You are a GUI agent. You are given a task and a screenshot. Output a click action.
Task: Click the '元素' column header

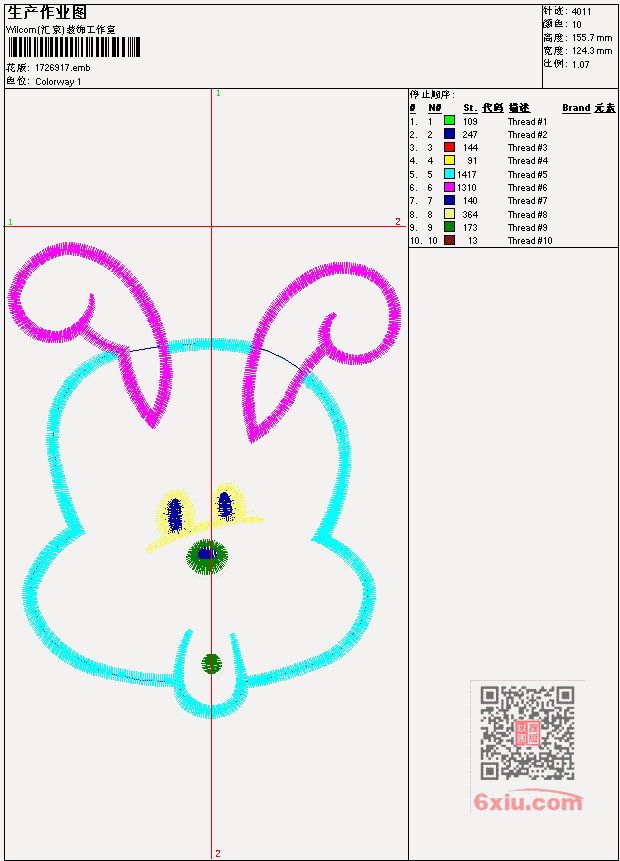click(605, 108)
